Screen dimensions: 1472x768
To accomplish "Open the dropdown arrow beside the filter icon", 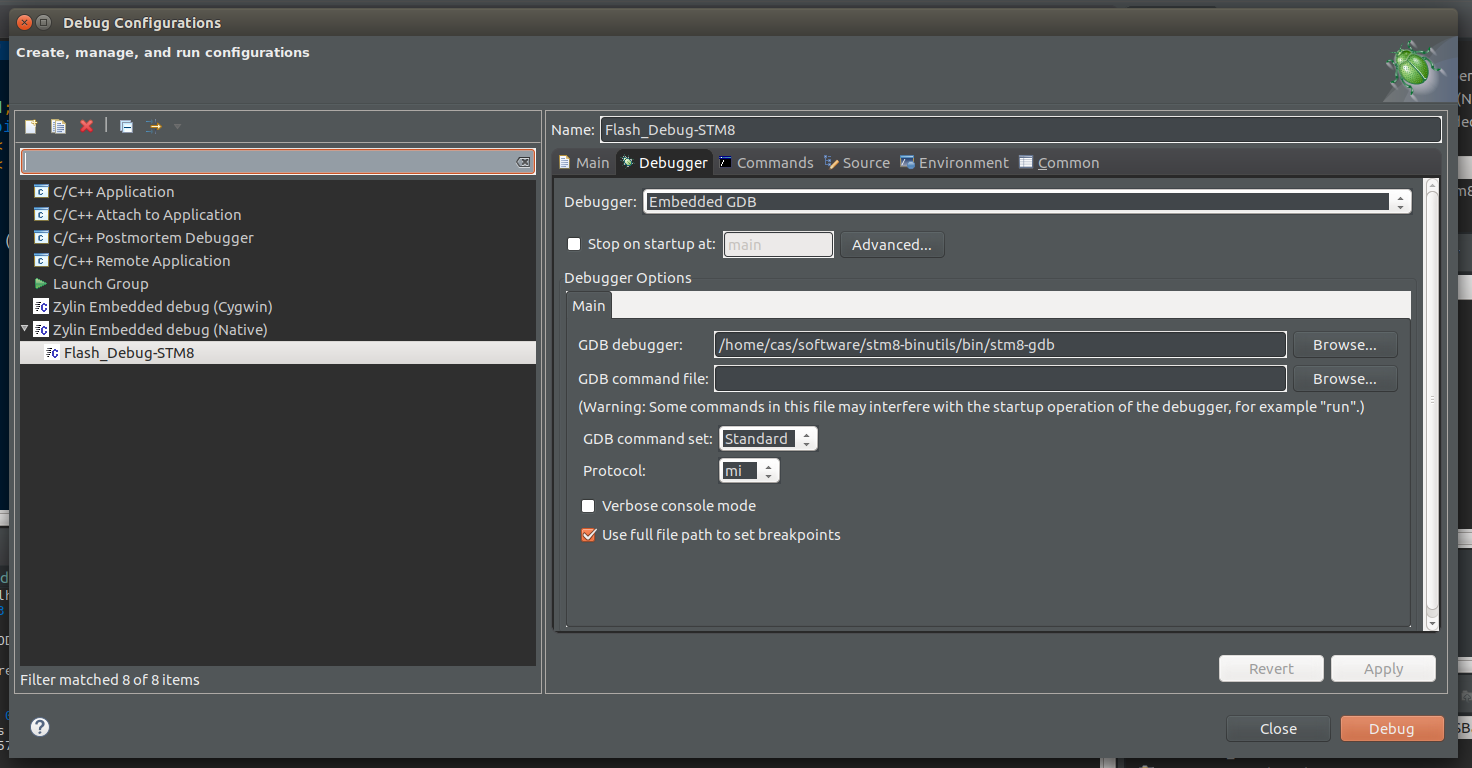I will (x=178, y=126).
